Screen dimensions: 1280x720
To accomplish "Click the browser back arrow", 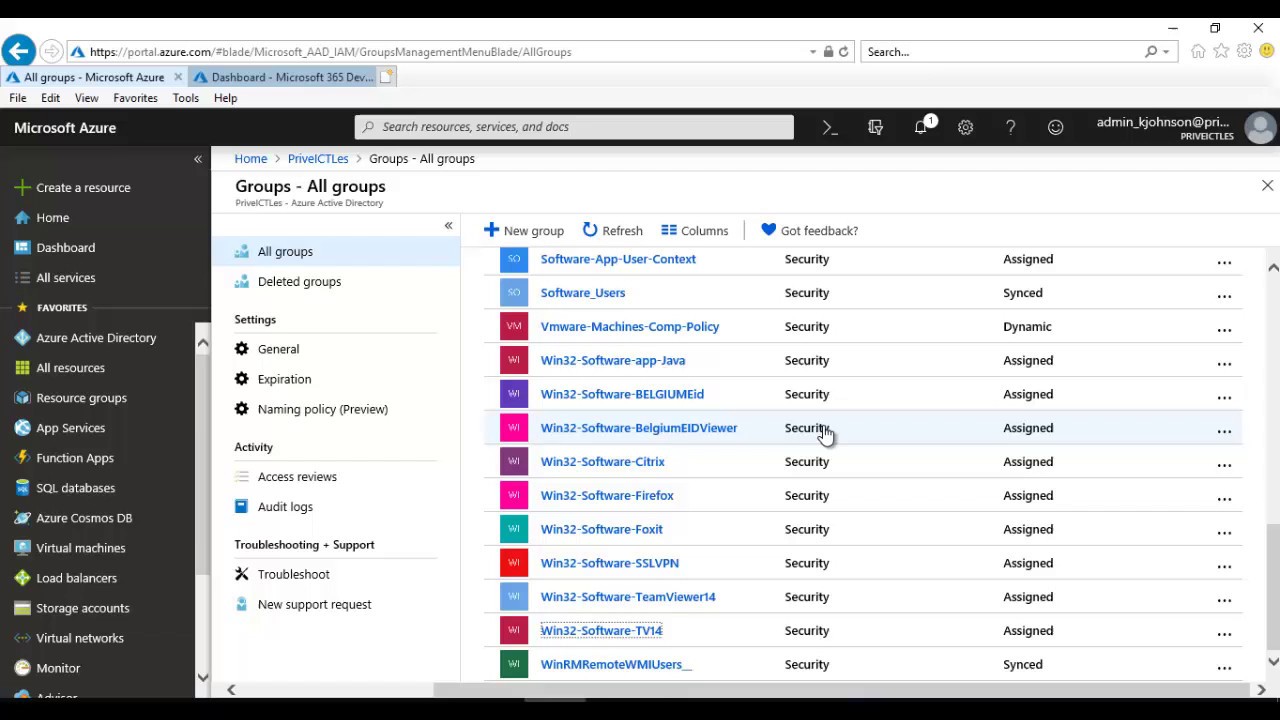I will pyautogui.click(x=18, y=51).
